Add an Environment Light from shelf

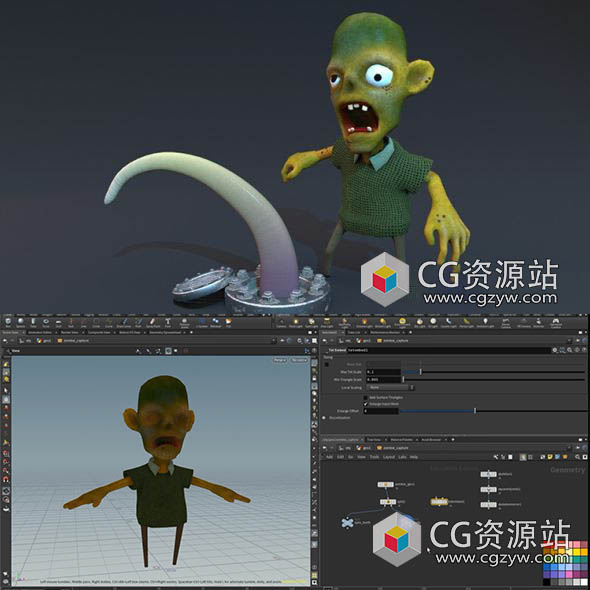pos(402,323)
